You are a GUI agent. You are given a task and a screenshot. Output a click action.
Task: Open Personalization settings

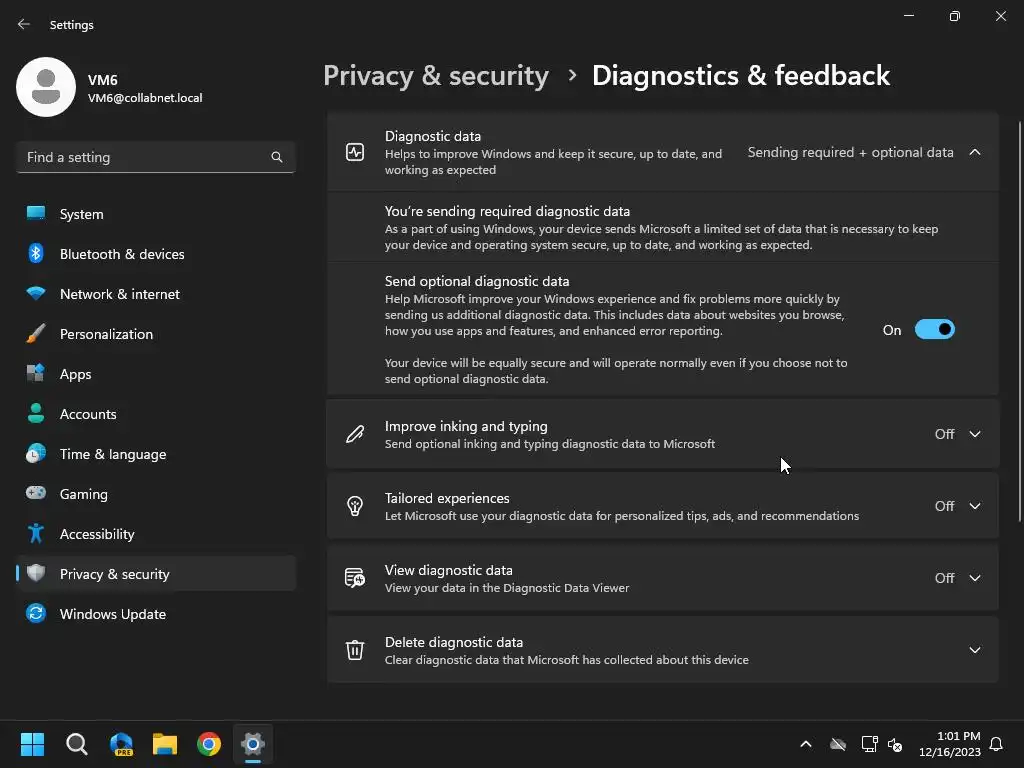pyautogui.click(x=156, y=334)
